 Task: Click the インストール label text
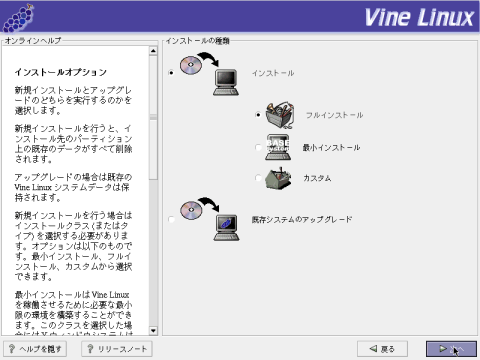pos(273,73)
